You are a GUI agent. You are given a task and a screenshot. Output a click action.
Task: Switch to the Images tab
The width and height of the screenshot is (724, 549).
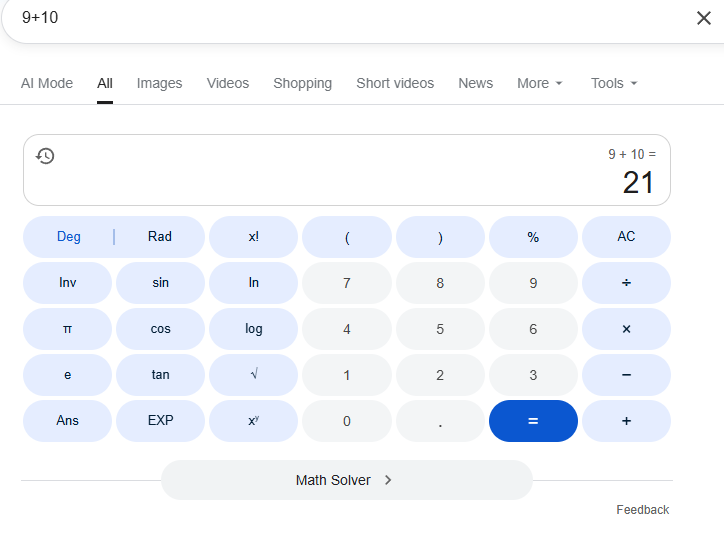[x=160, y=83]
